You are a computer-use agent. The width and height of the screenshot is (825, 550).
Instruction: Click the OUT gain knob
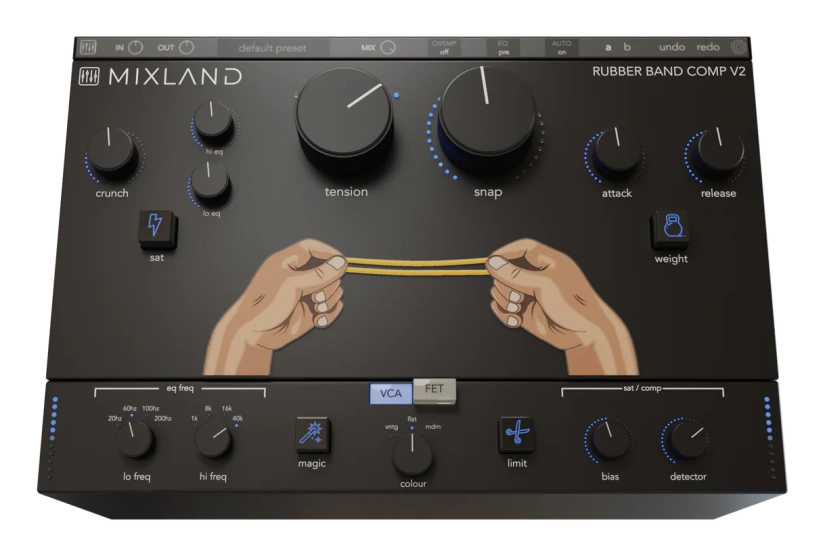point(186,47)
